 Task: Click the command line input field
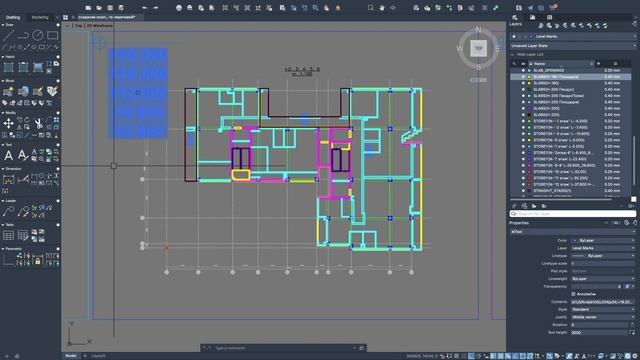pyautogui.click(x=283, y=348)
